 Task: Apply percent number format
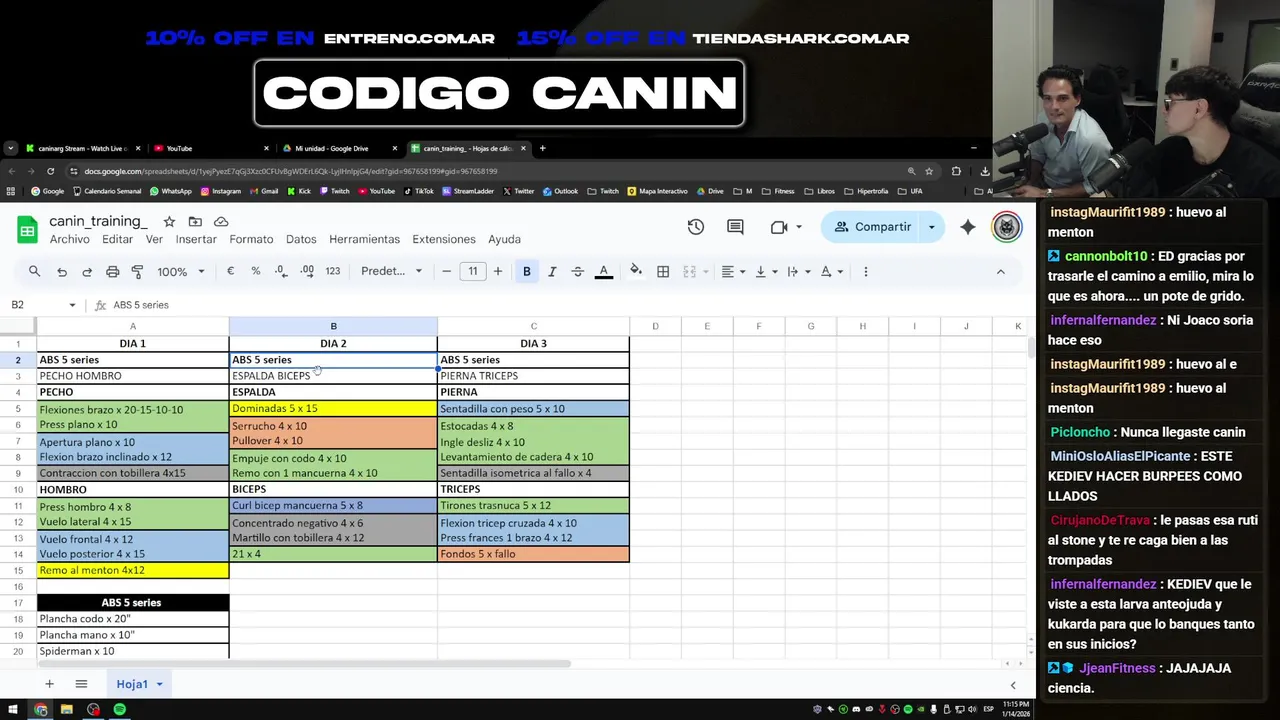pyautogui.click(x=255, y=271)
